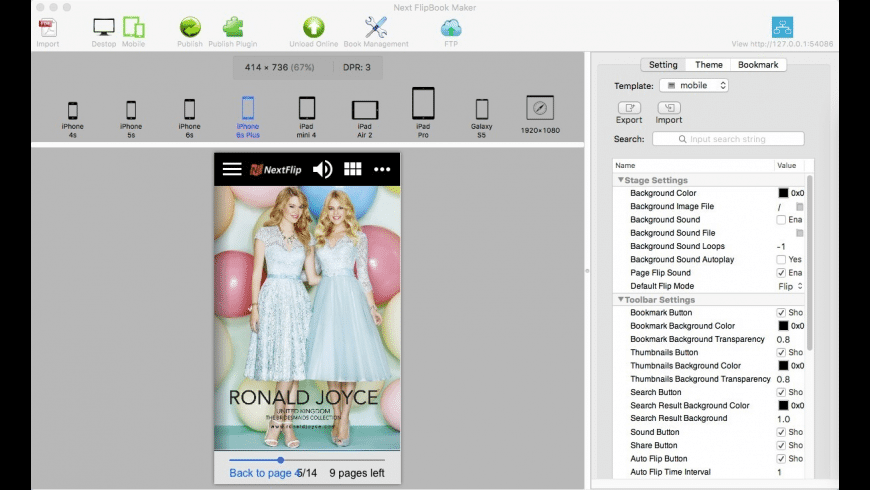Click the Search Result Background value 1.0
This screenshot has width=870, height=490.
coord(783,419)
